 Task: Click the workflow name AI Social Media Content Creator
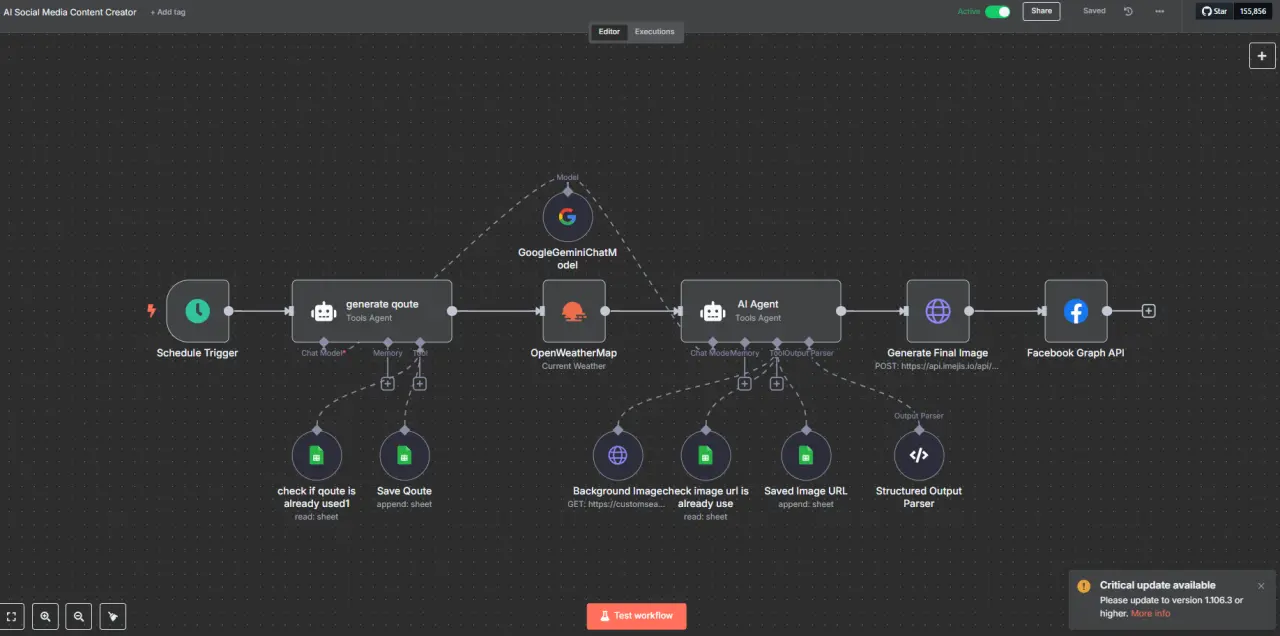click(70, 12)
